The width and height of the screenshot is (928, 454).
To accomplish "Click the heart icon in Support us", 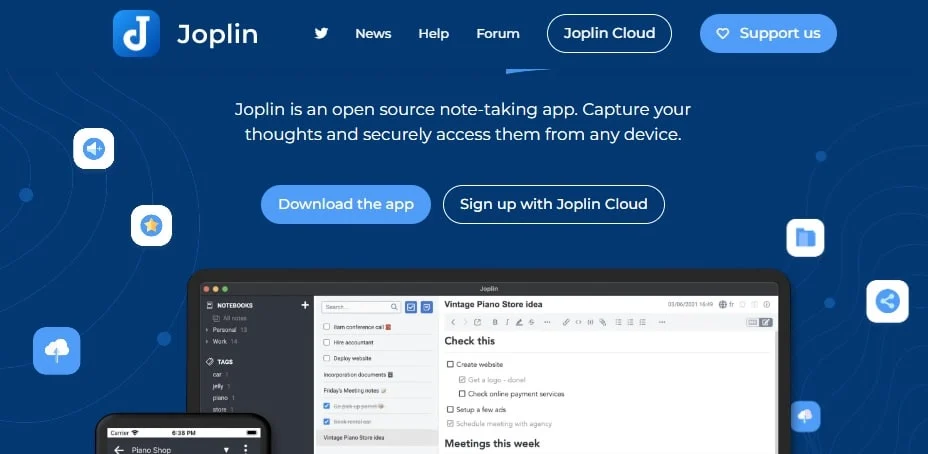I will 723,34.
